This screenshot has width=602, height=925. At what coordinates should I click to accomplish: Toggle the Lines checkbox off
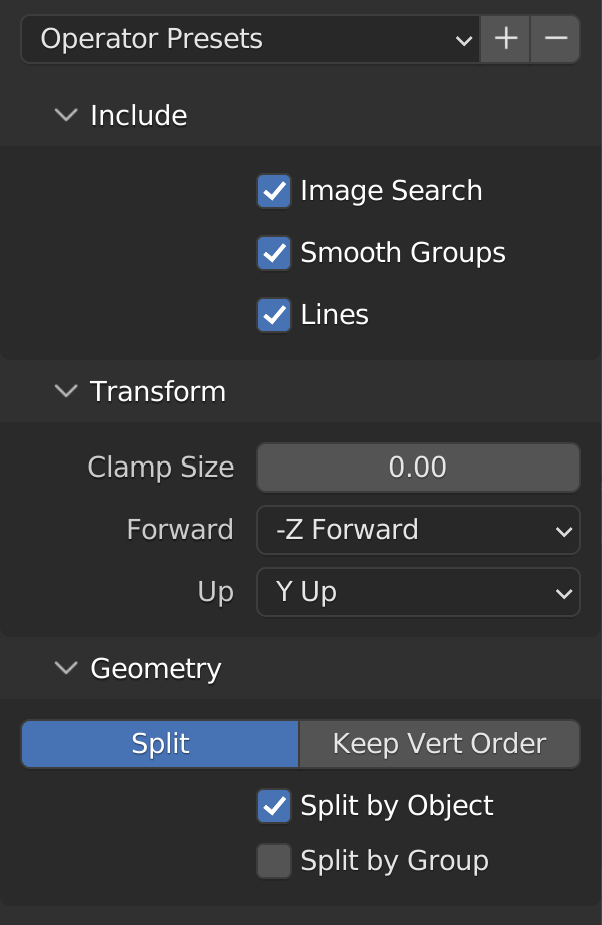tap(274, 315)
